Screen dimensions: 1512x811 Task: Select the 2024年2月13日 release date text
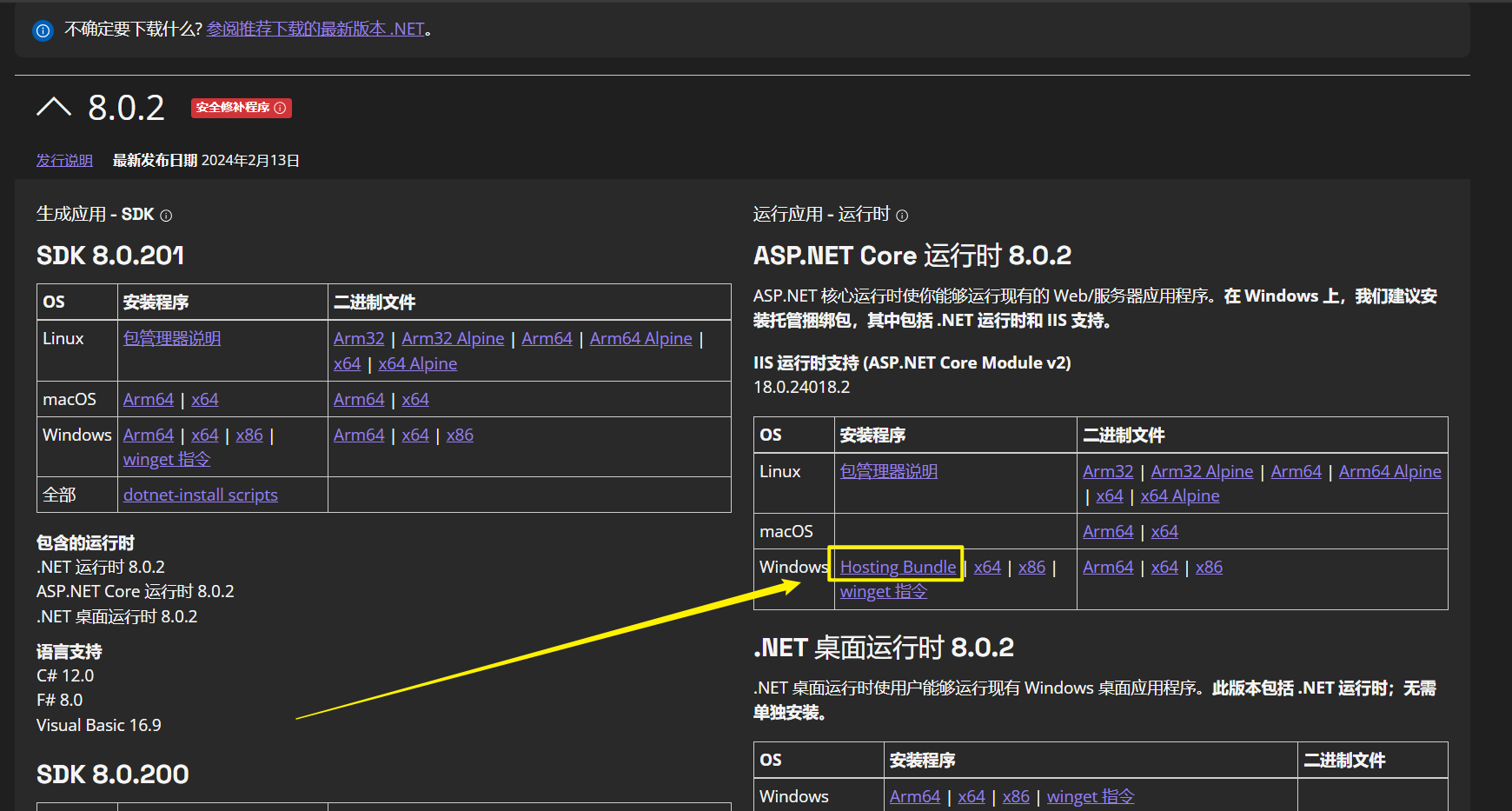click(x=250, y=160)
